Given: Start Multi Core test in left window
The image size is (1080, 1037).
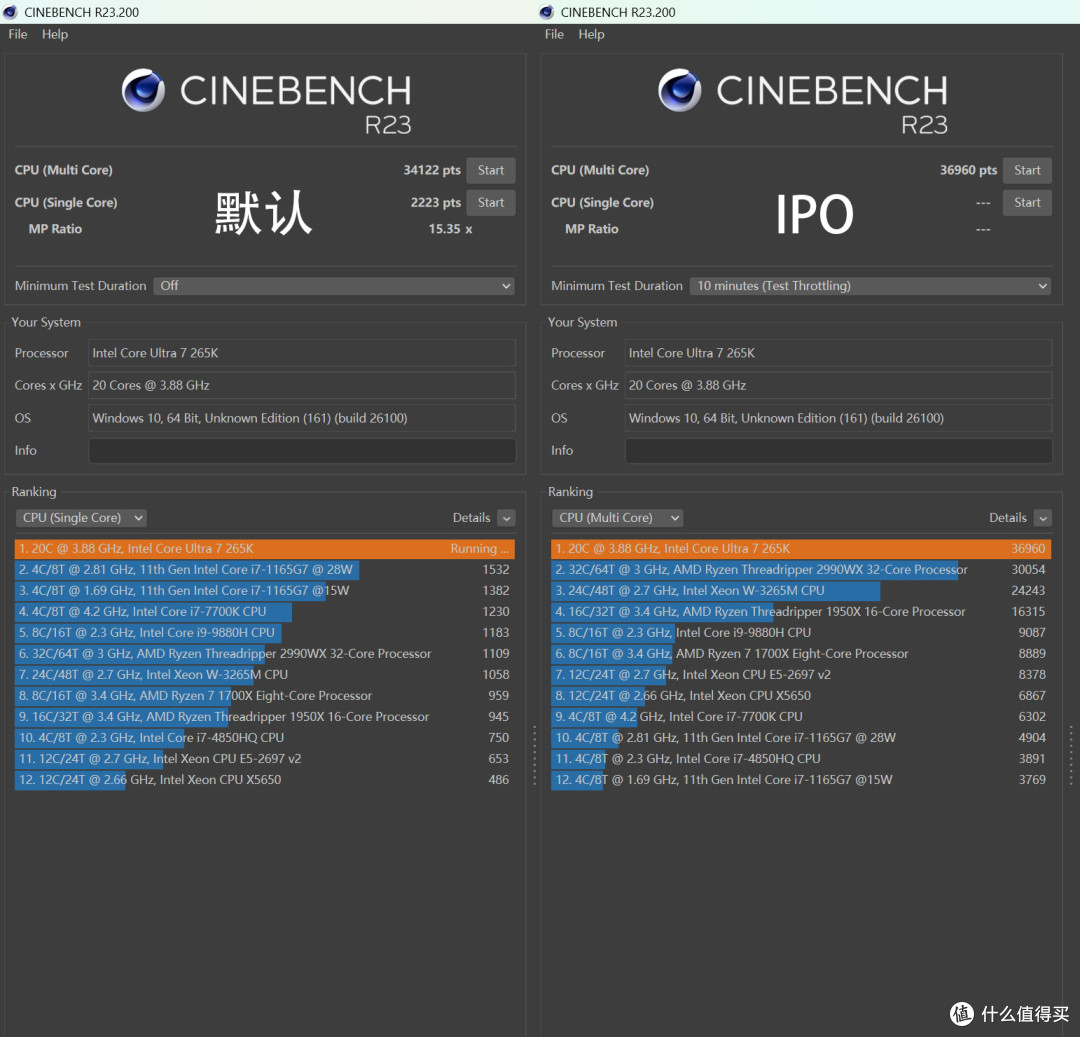Looking at the screenshot, I should (490, 170).
